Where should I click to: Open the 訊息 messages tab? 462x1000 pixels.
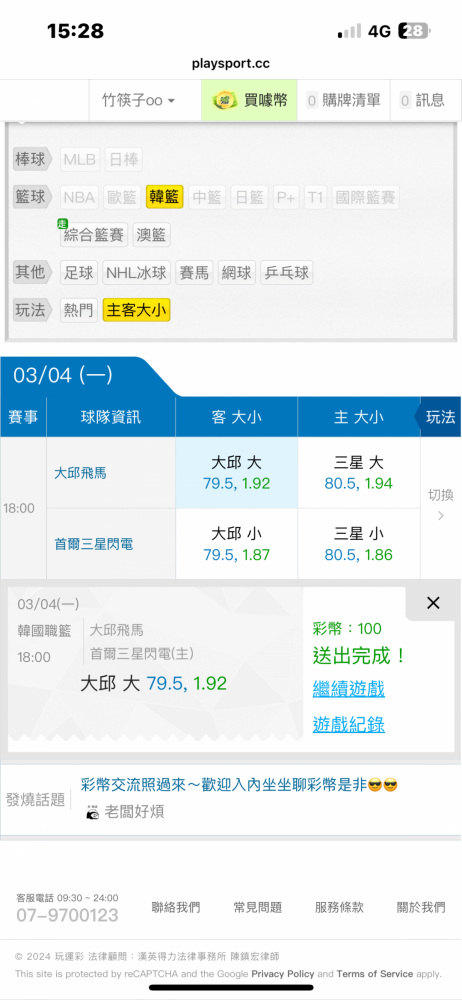[x=422, y=100]
